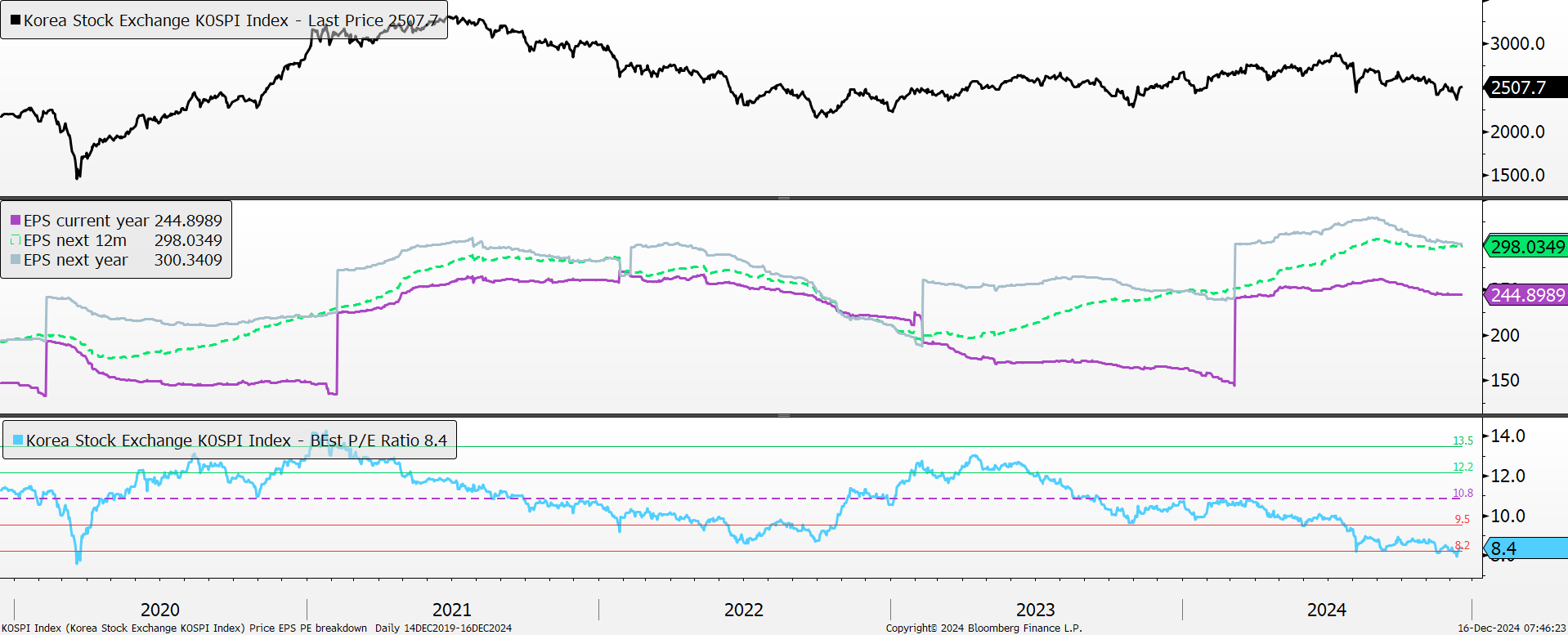This screenshot has width=1568, height=635.
Task: Click the 1500.0 price axis label
Action: [x=1517, y=175]
